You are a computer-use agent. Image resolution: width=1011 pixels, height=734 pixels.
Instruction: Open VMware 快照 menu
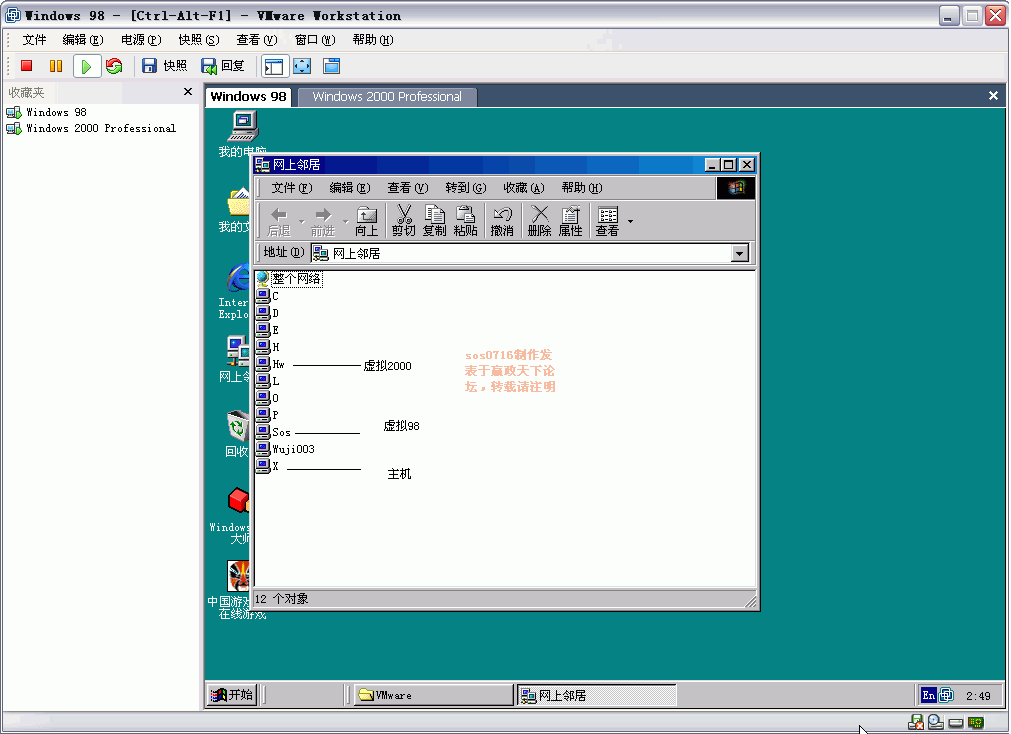coord(199,40)
